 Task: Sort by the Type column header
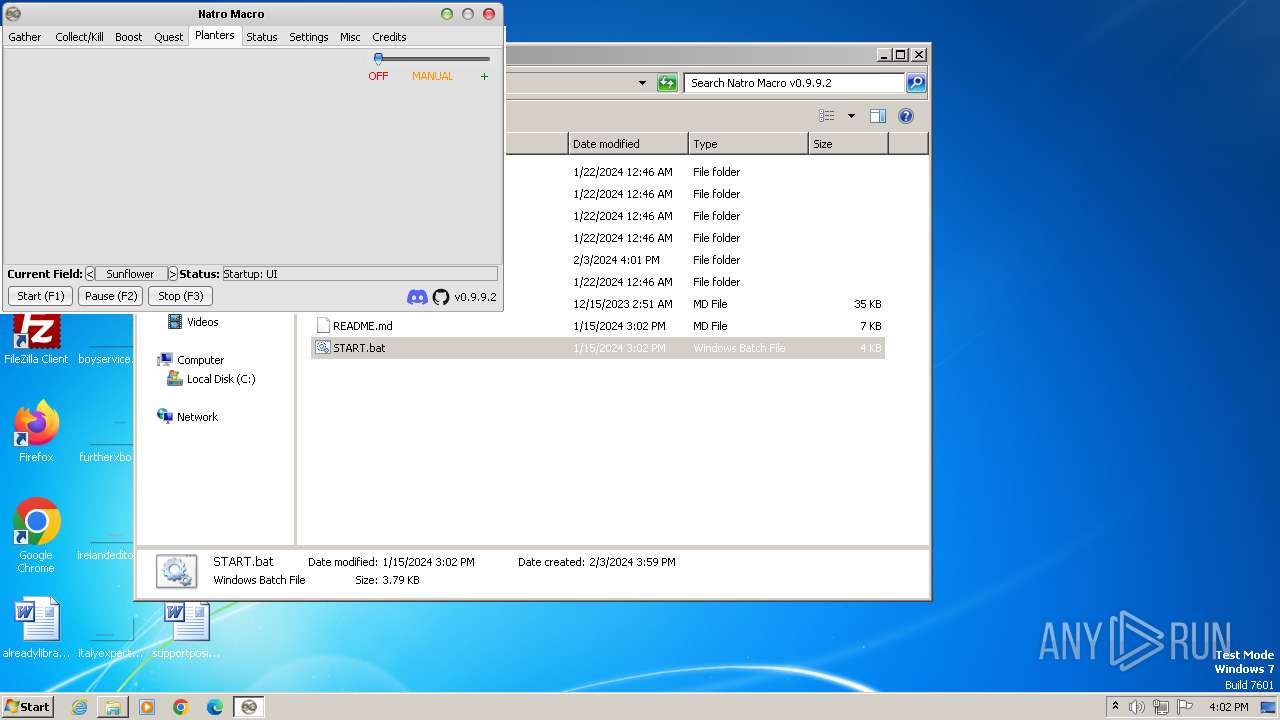pyautogui.click(x=748, y=144)
